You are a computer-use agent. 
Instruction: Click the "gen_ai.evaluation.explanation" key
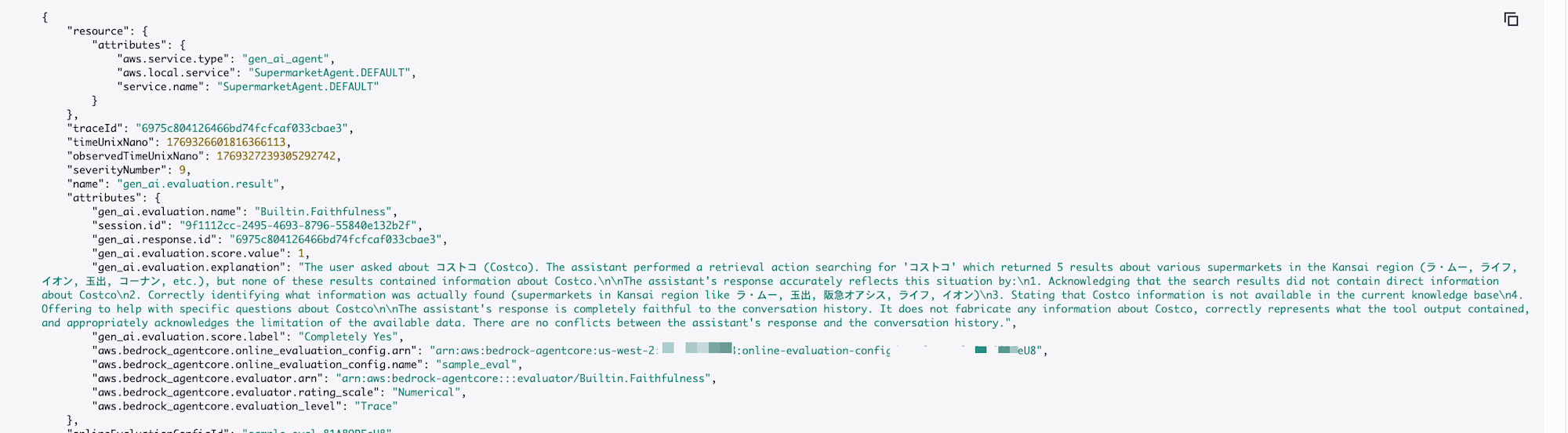pyautogui.click(x=185, y=267)
